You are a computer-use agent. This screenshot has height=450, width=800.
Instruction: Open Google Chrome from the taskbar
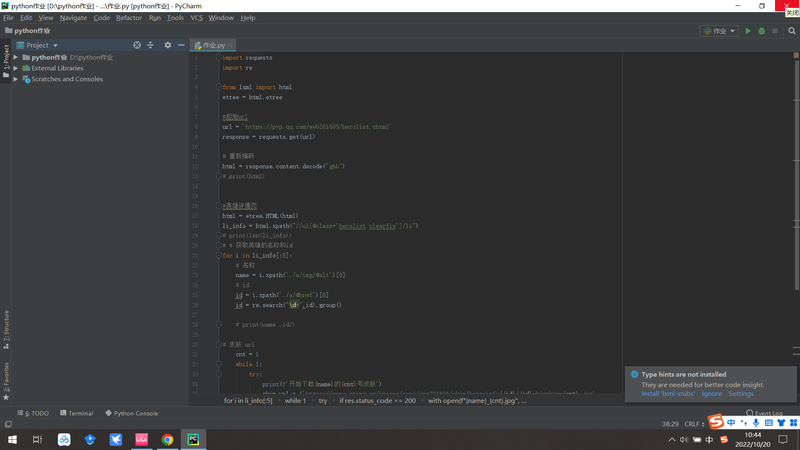167,440
